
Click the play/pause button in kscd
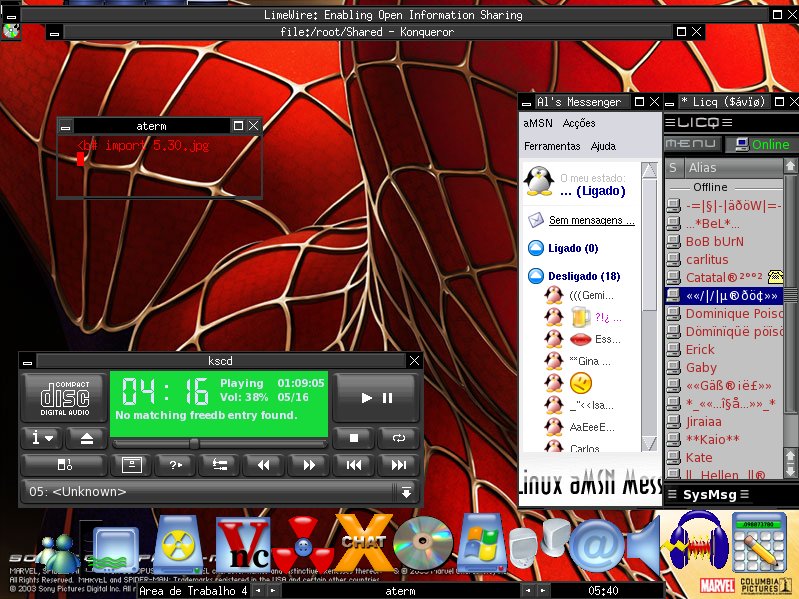[377, 398]
